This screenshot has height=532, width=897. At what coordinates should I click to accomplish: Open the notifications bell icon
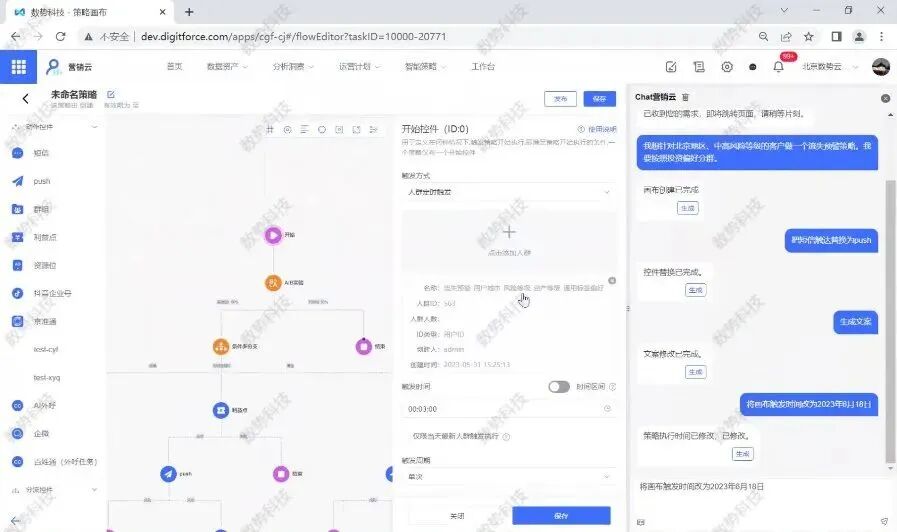point(778,67)
